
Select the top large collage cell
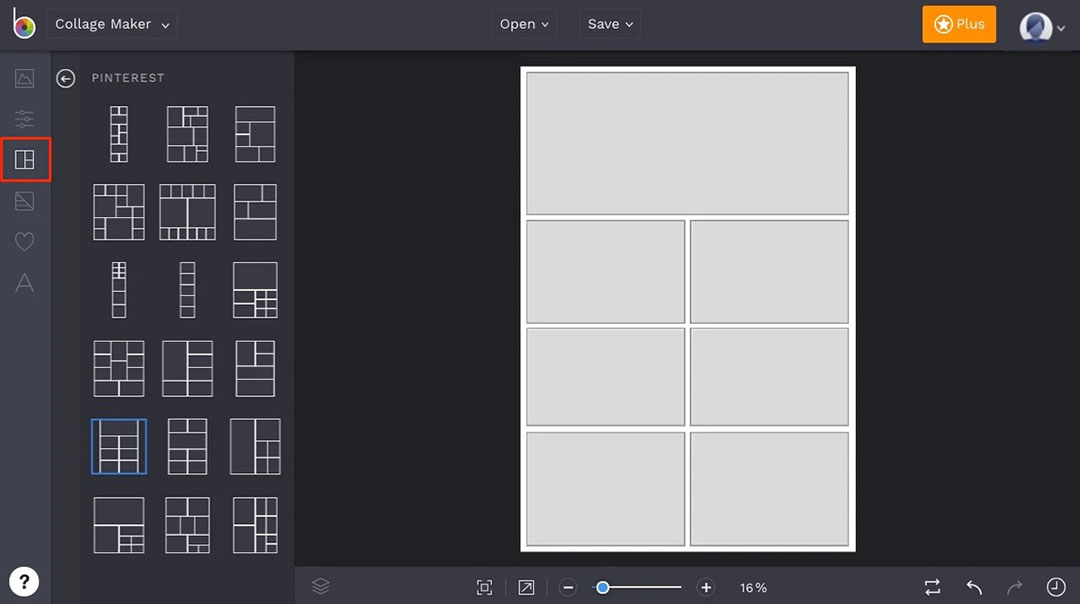[687, 143]
